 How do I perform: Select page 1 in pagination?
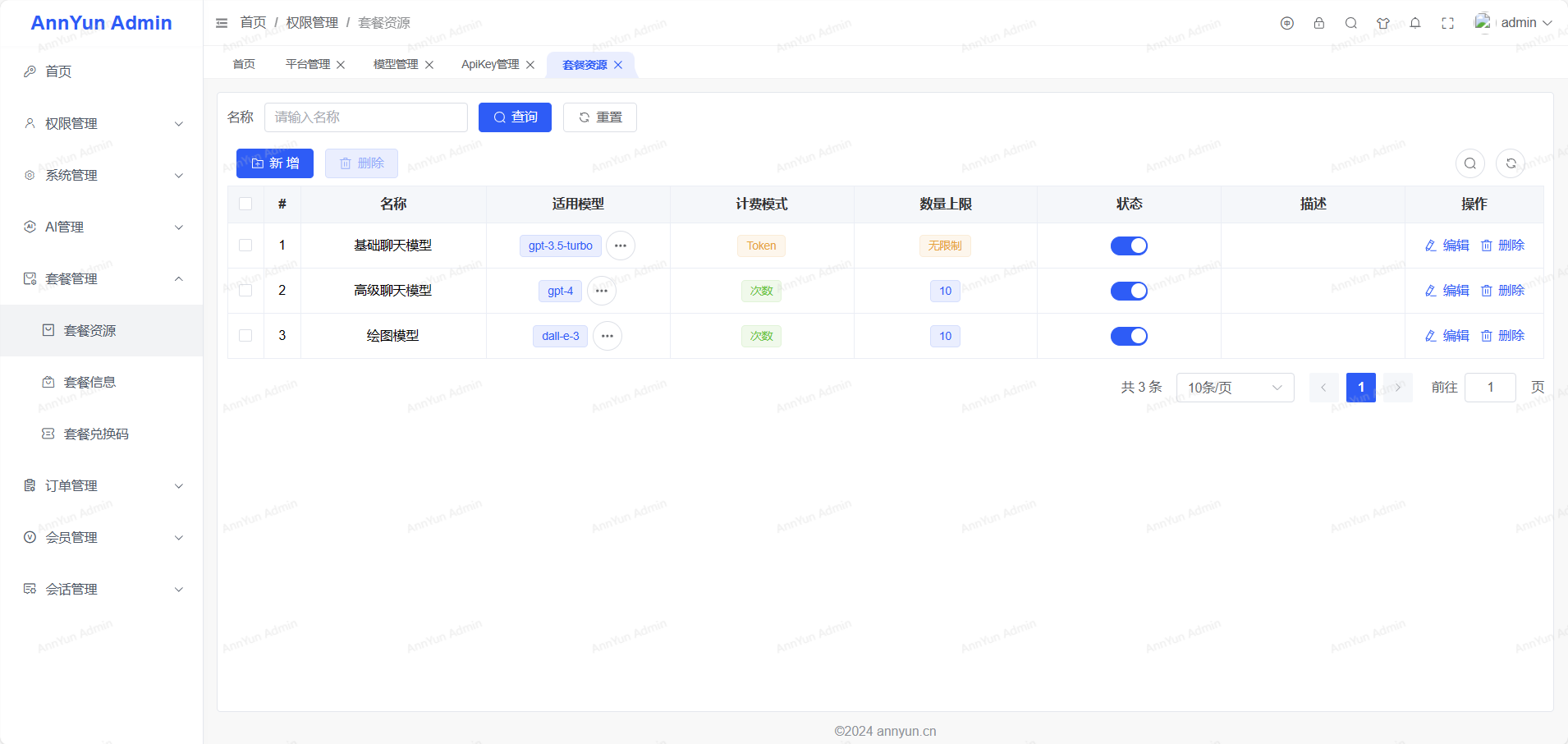pos(1361,388)
